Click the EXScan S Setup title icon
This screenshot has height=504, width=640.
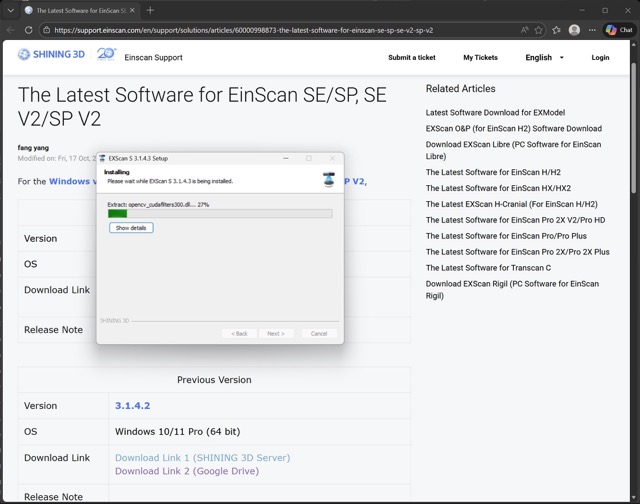coord(102,158)
